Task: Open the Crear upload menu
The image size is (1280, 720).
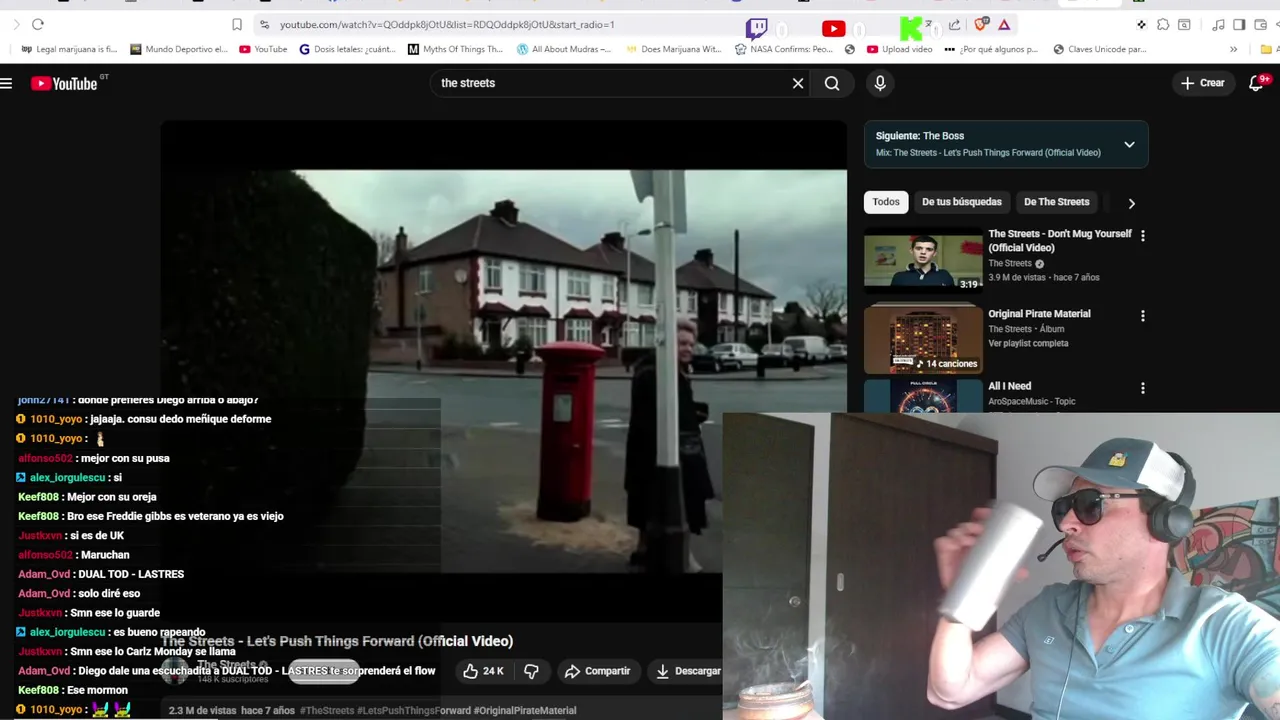Action: [x=1202, y=84]
